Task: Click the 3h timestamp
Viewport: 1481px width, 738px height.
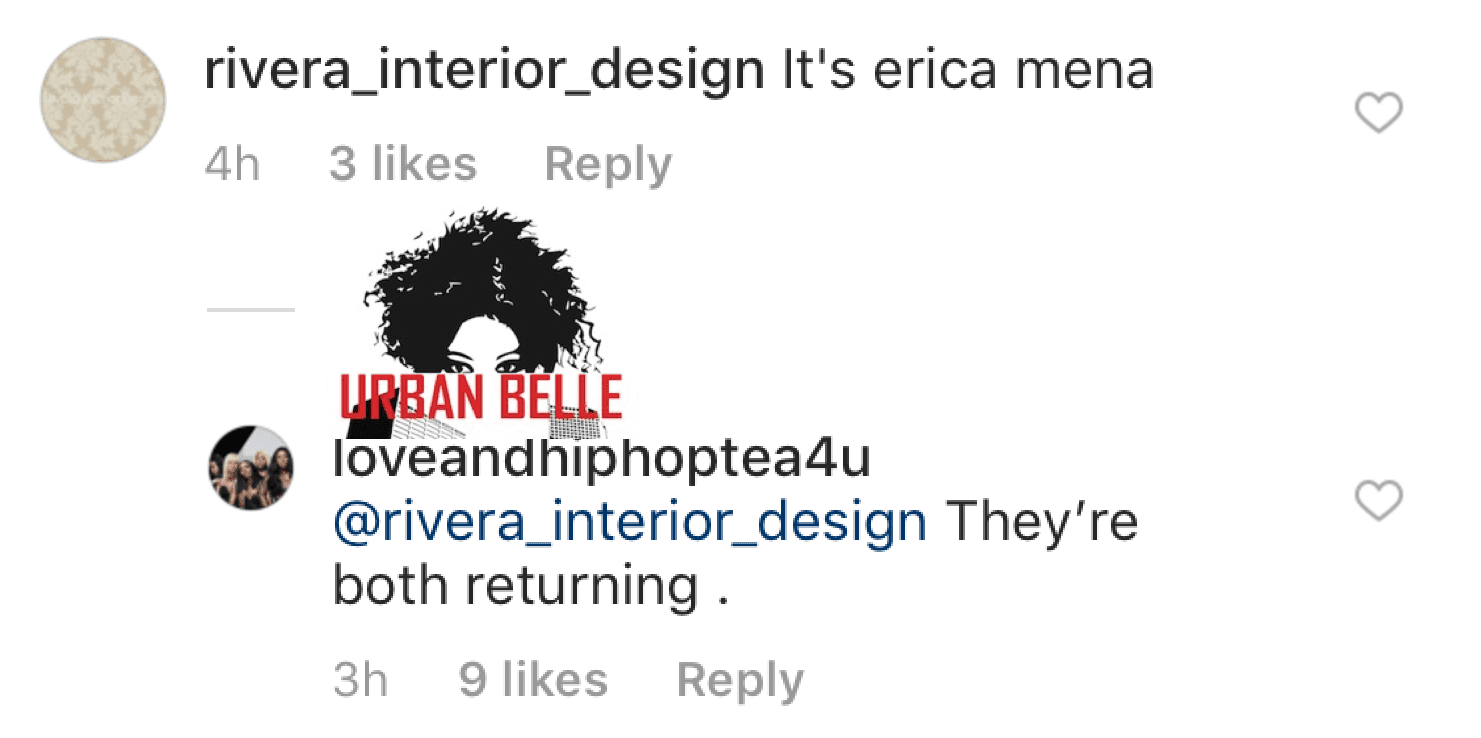Action: point(360,681)
